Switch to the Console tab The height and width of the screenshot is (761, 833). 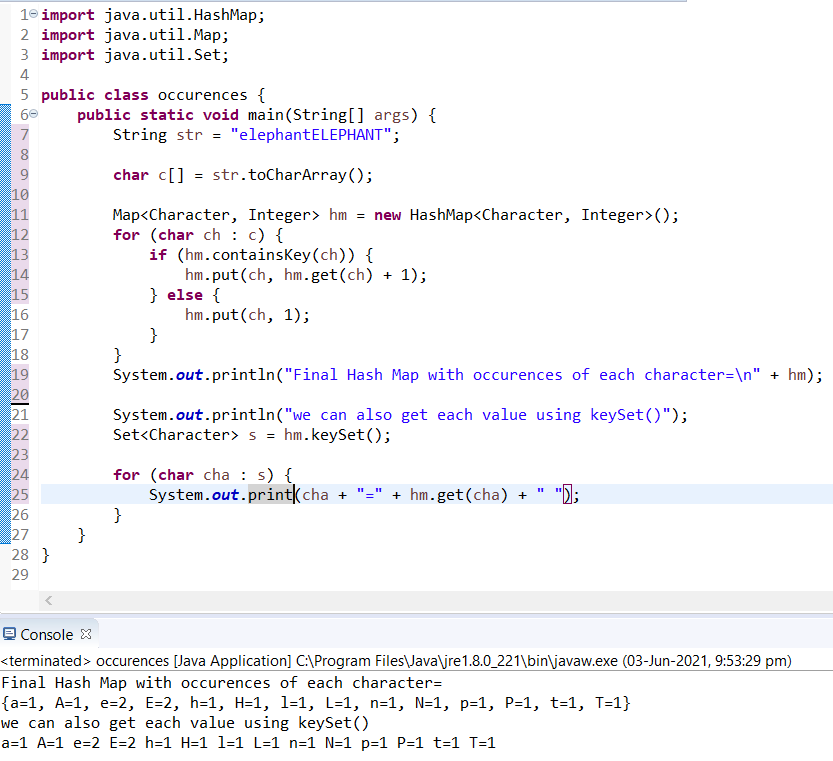pos(46,635)
